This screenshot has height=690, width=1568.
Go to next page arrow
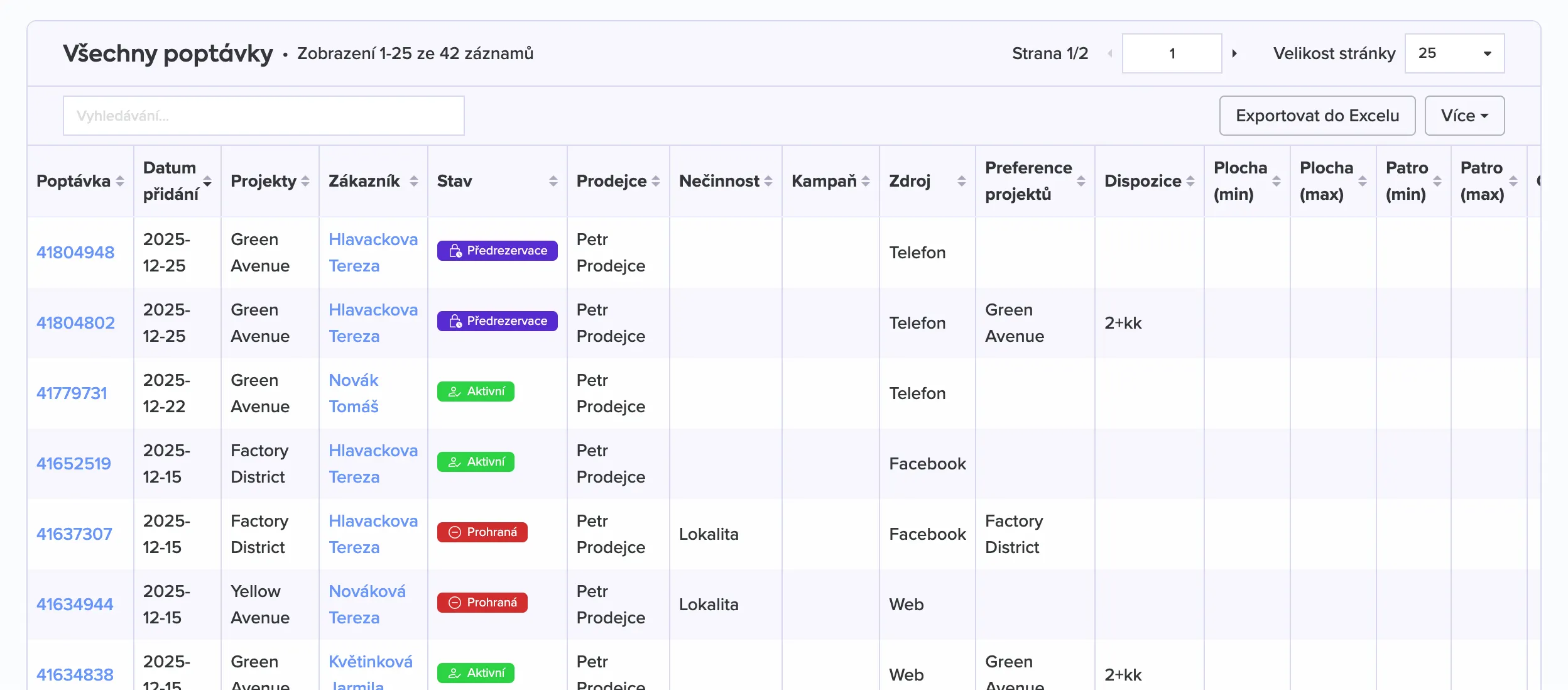(x=1234, y=53)
